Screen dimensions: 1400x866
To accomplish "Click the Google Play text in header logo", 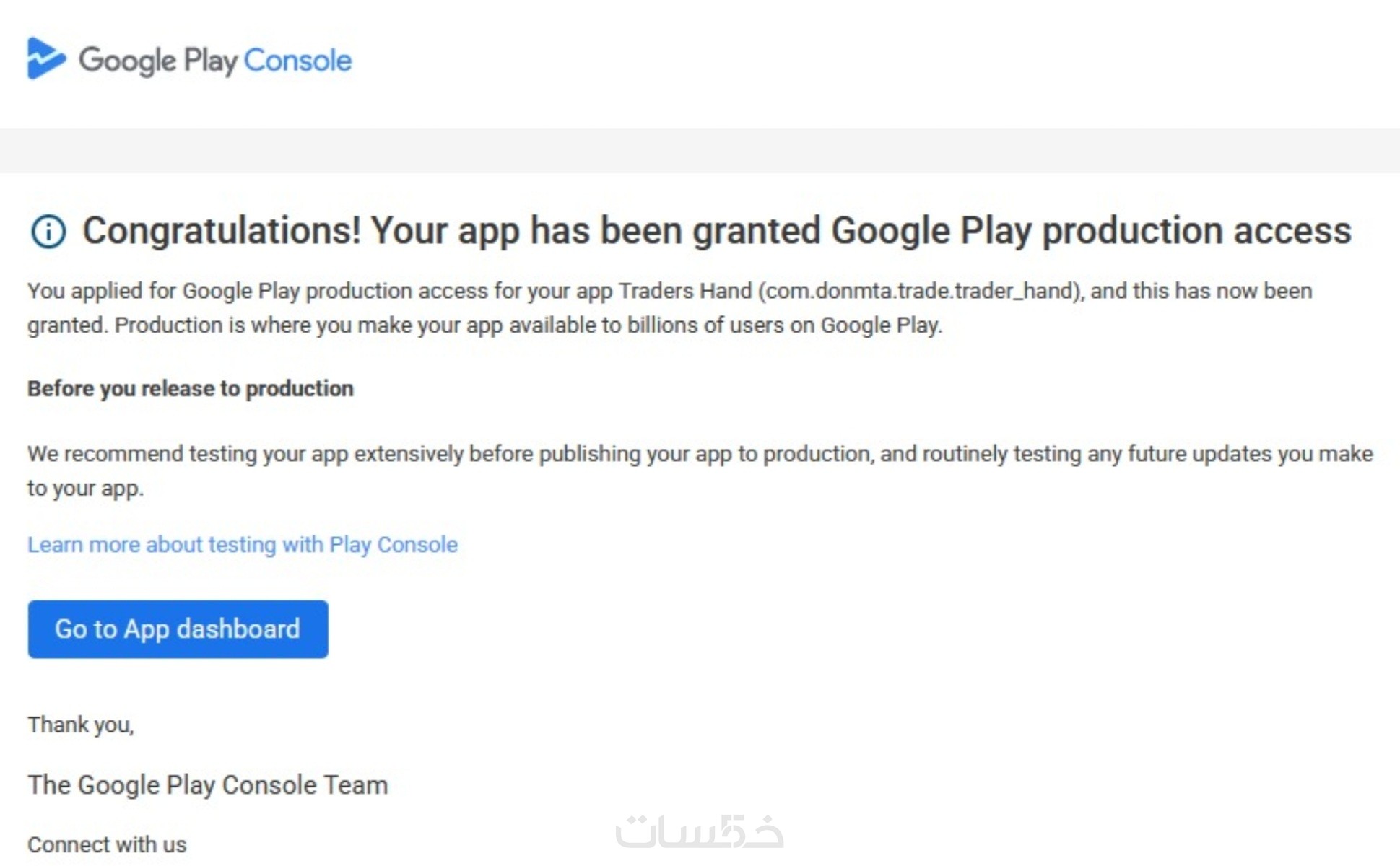I will 157,61.
